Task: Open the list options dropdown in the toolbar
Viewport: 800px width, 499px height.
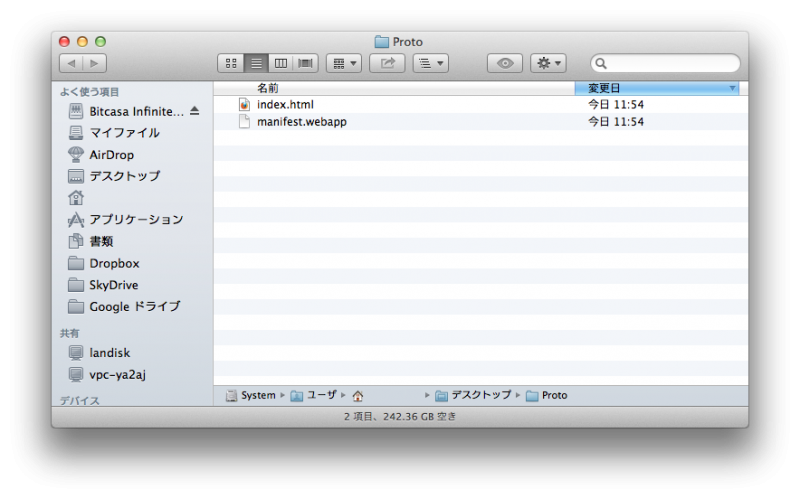Action: (431, 63)
